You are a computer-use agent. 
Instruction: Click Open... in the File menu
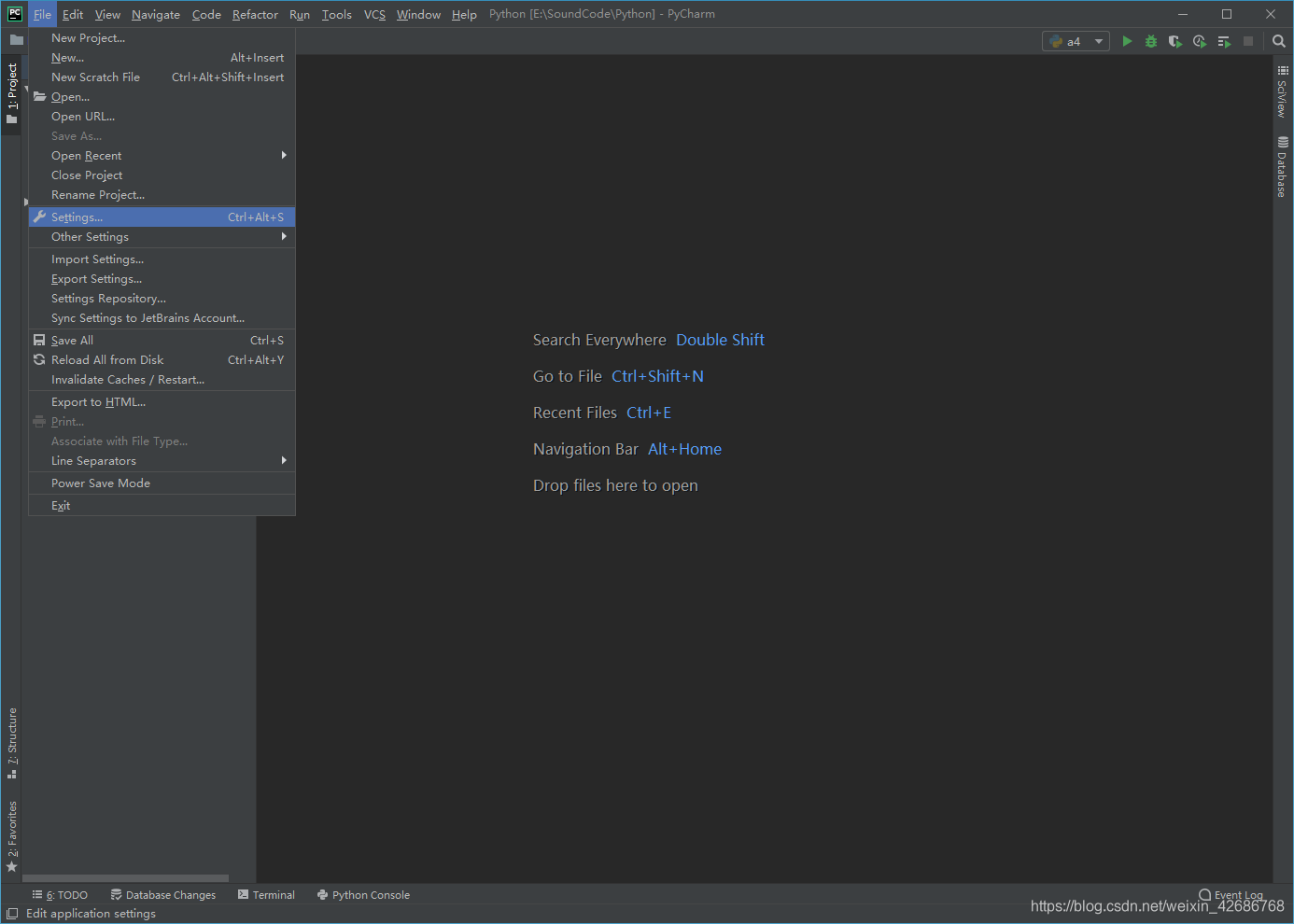coord(162,97)
